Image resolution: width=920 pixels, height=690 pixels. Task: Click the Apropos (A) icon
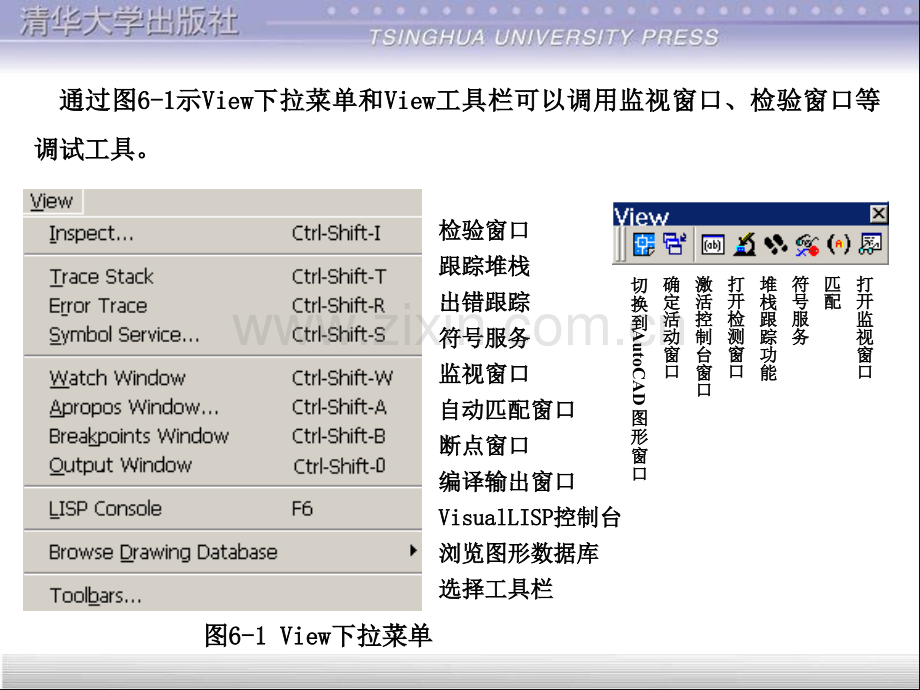(838, 244)
